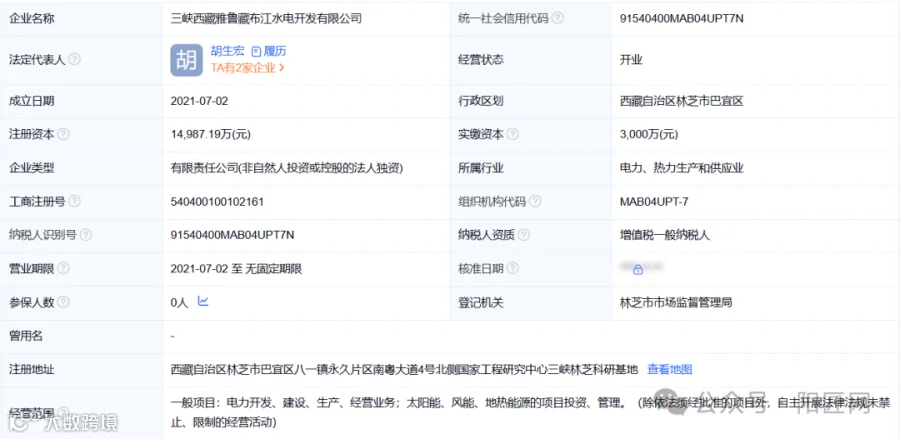Select 林芝市市场监督管理局 value

point(676,302)
